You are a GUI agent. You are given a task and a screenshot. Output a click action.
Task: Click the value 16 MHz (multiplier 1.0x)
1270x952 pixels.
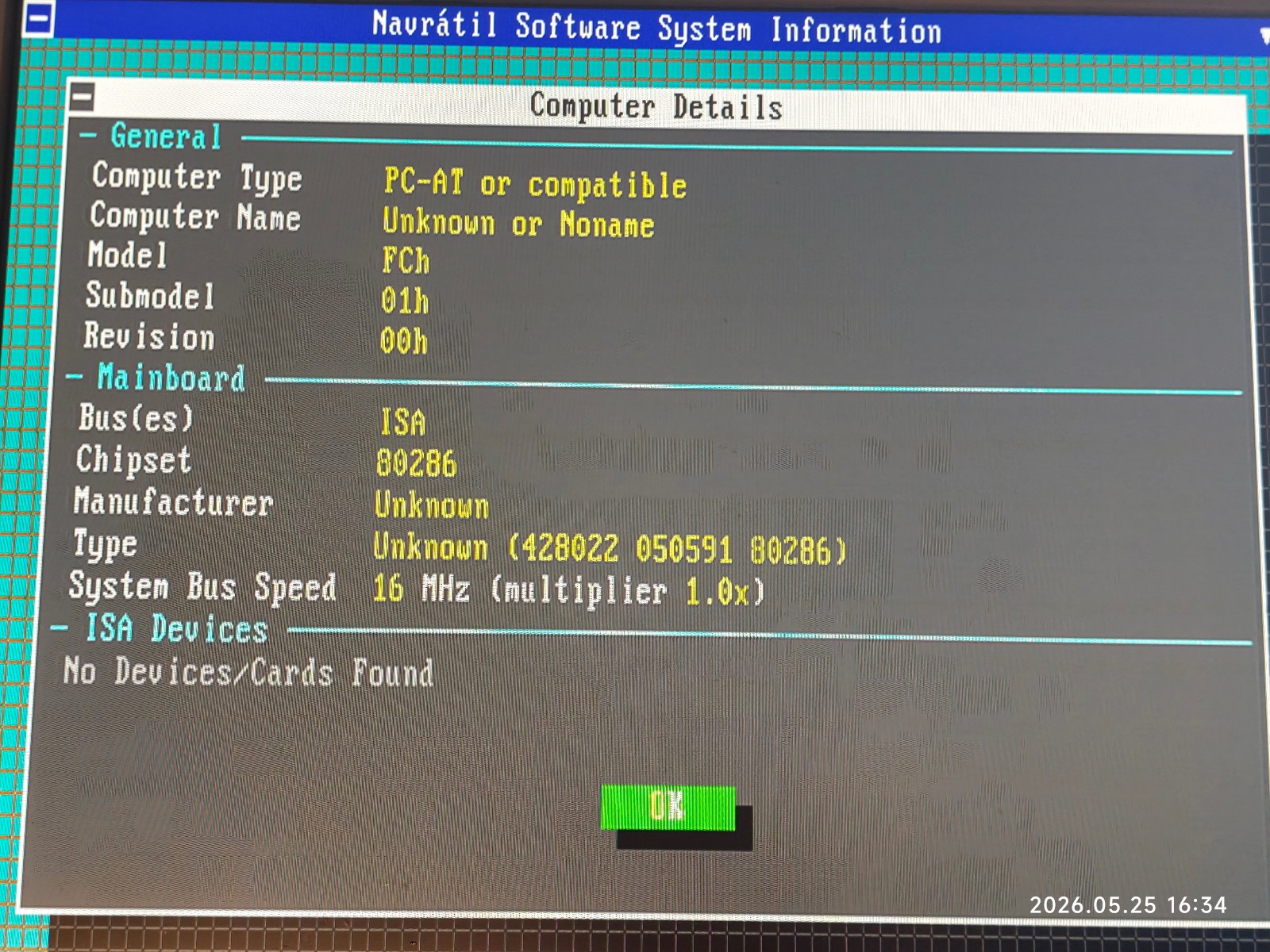coord(568,590)
